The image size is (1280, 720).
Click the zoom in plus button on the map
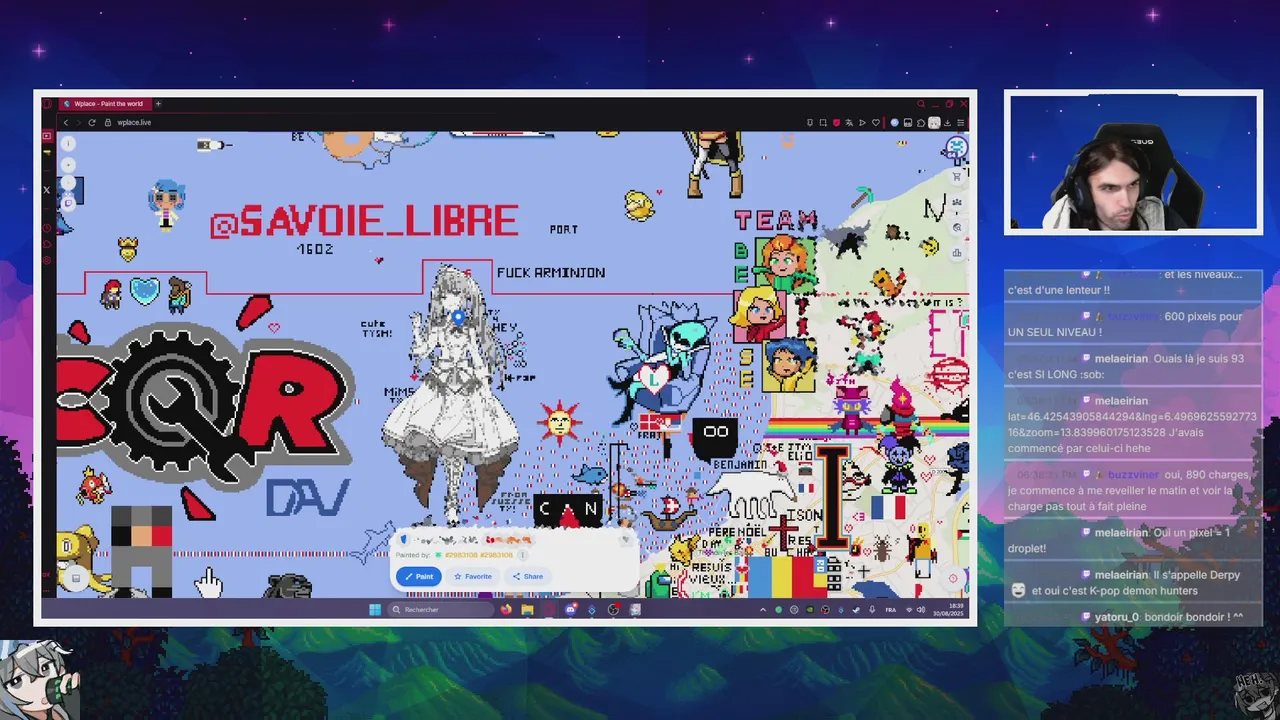[x=69, y=165]
